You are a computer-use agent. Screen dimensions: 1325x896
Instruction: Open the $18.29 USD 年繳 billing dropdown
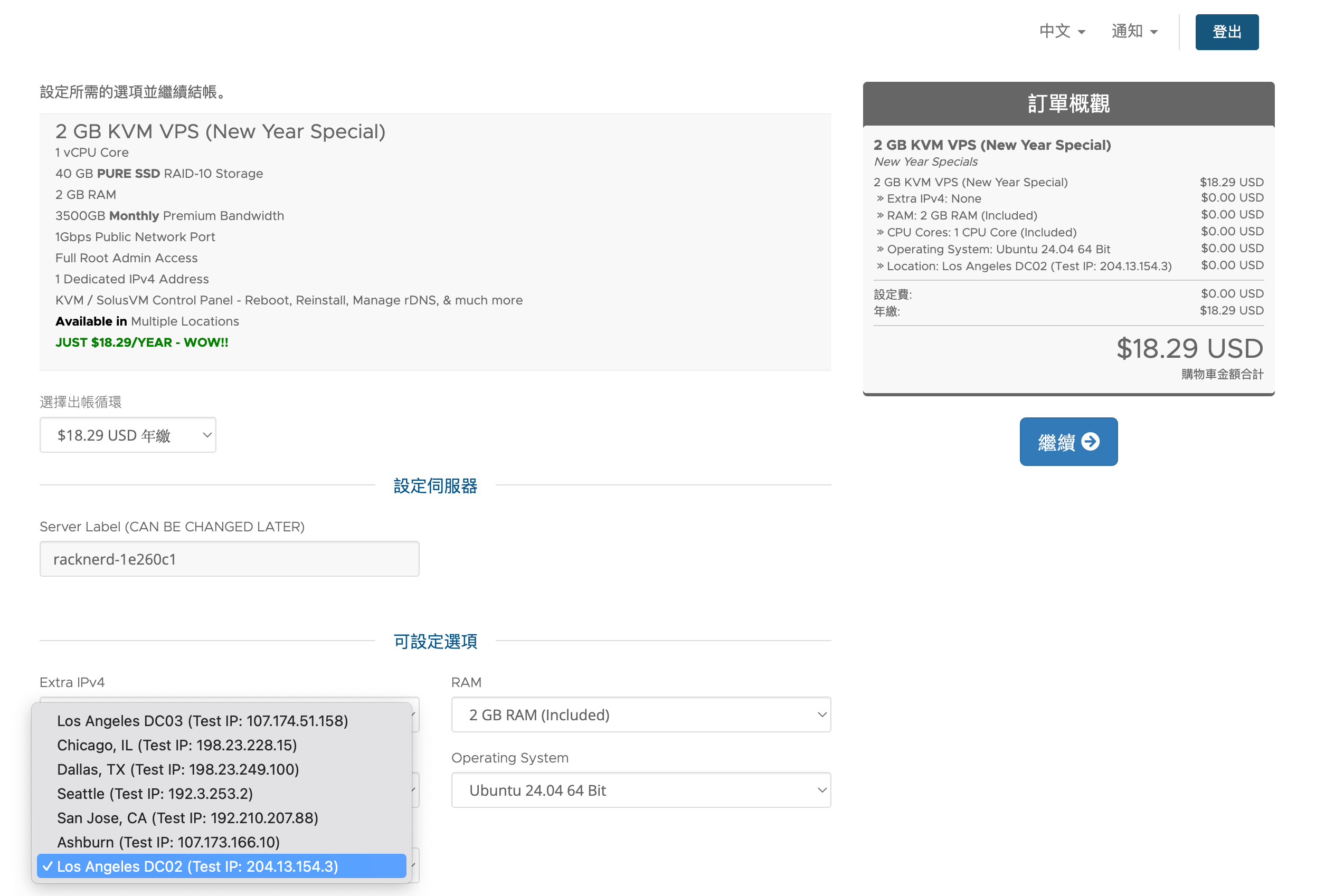[x=128, y=435]
